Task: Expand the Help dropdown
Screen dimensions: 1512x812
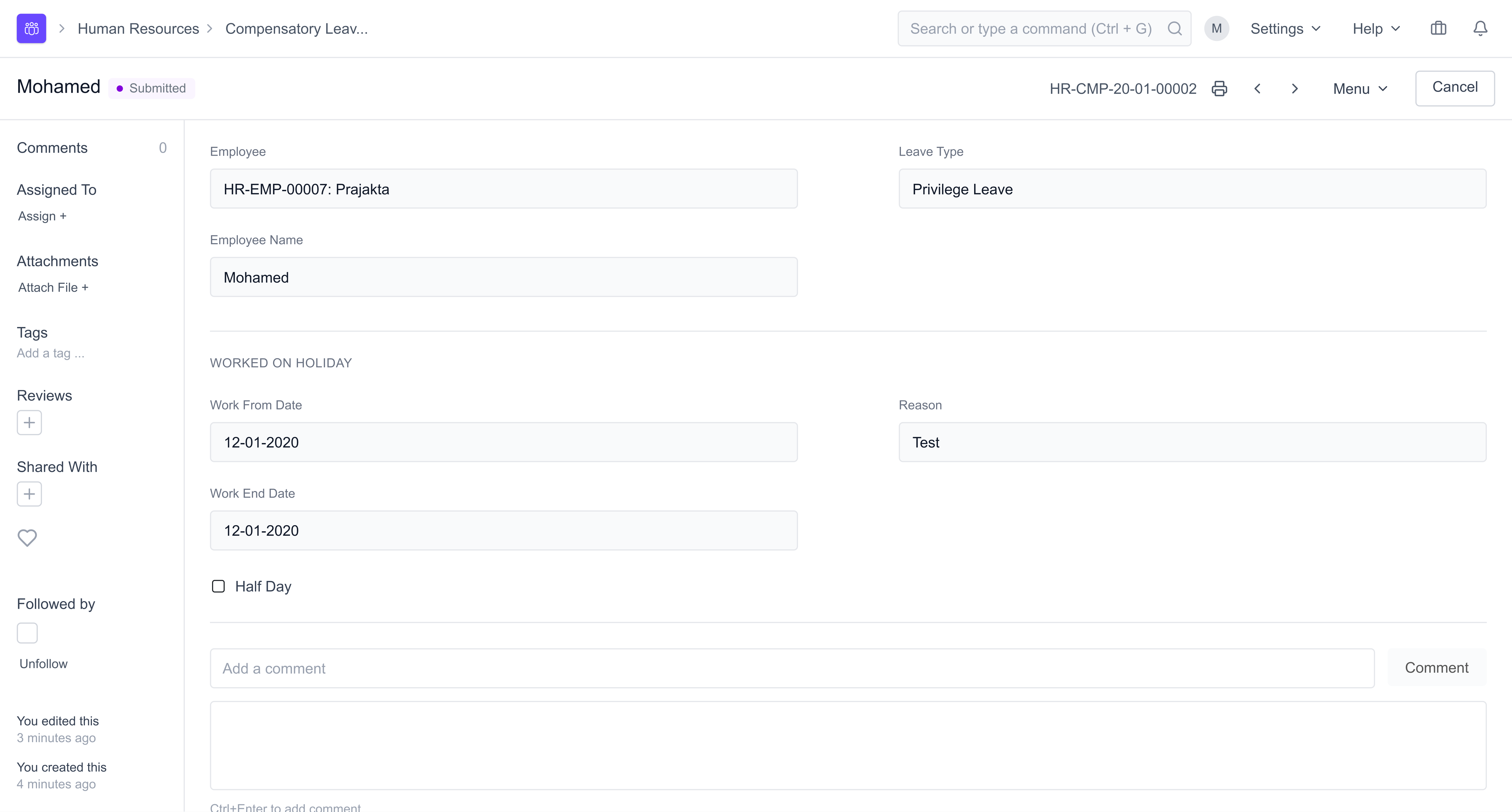Action: tap(1376, 28)
